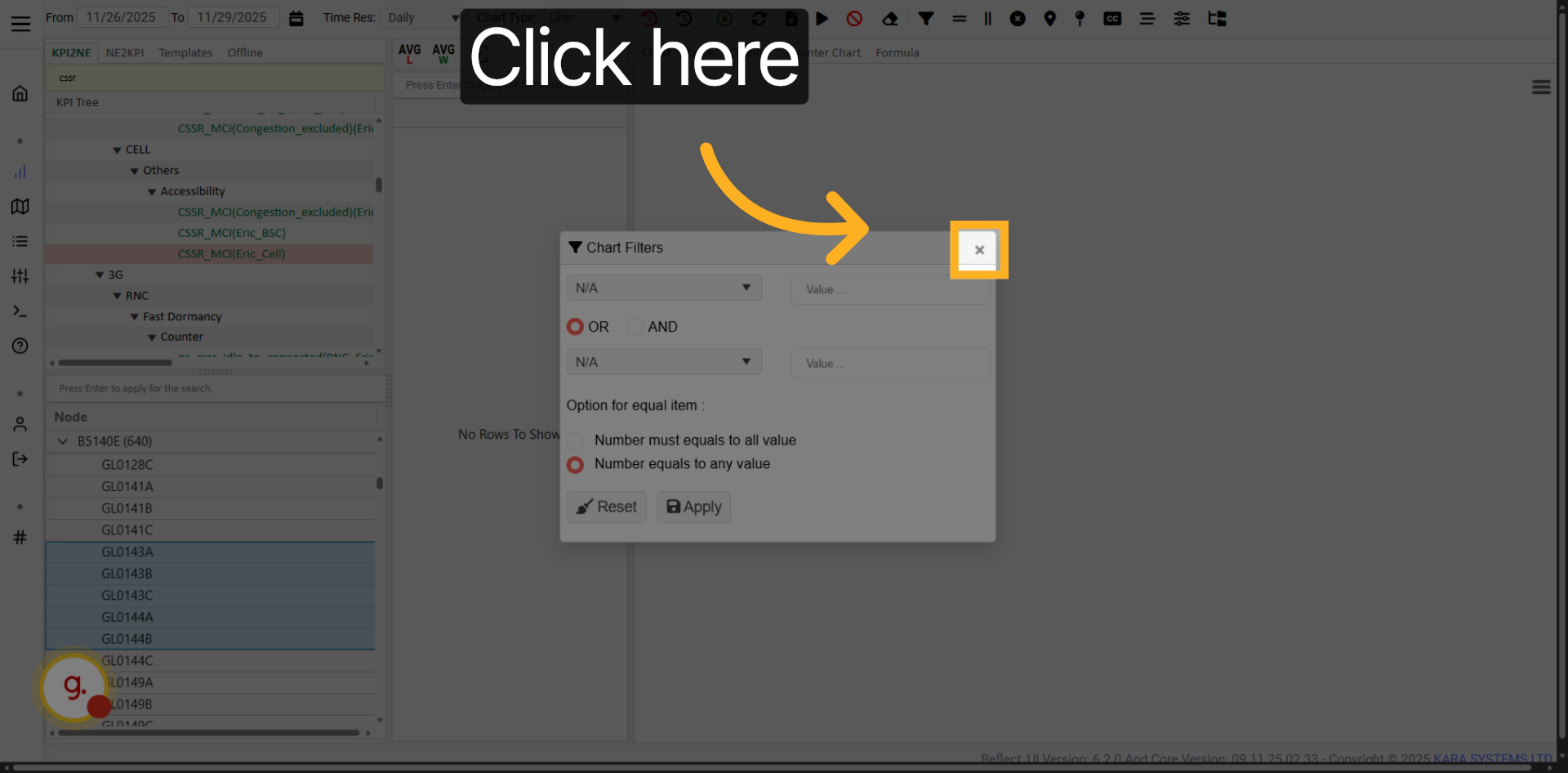Click the Reset button
The width and height of the screenshot is (1568, 773).
607,507
